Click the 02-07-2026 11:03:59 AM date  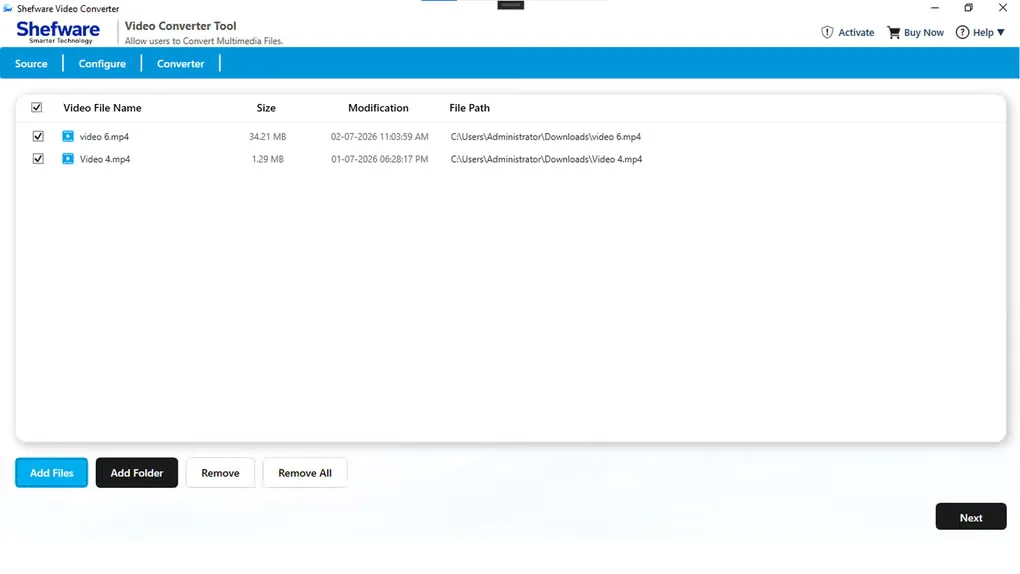[379, 137]
